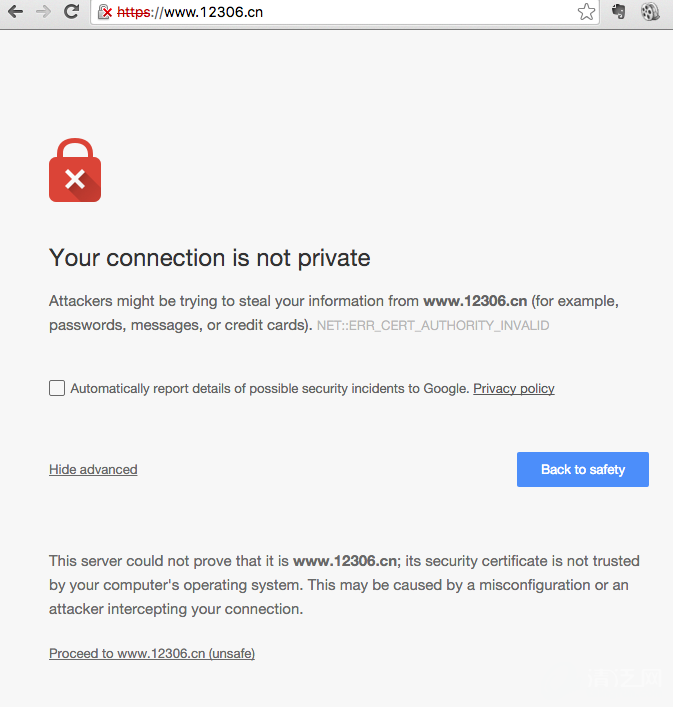Click the NET::ERR_CERT_AUTHORITY_INVALID error code
The image size is (673, 707).
[433, 326]
